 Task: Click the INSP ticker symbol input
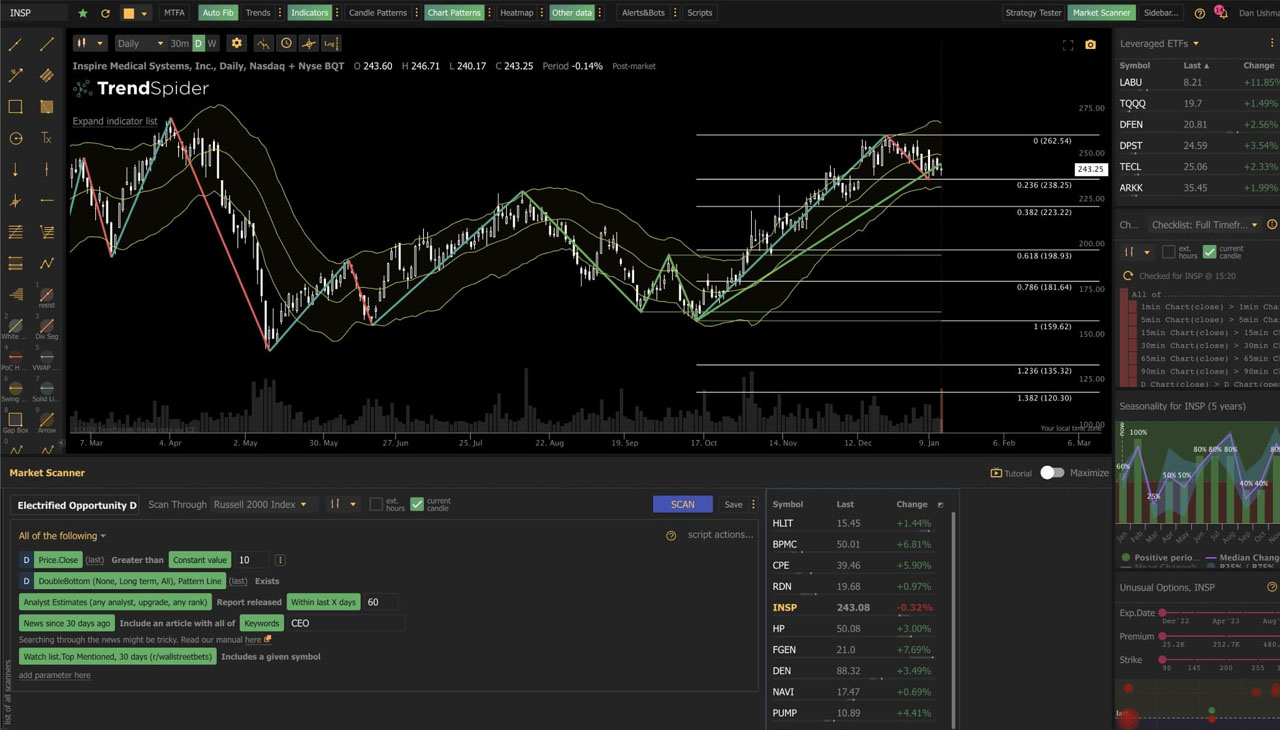point(35,13)
